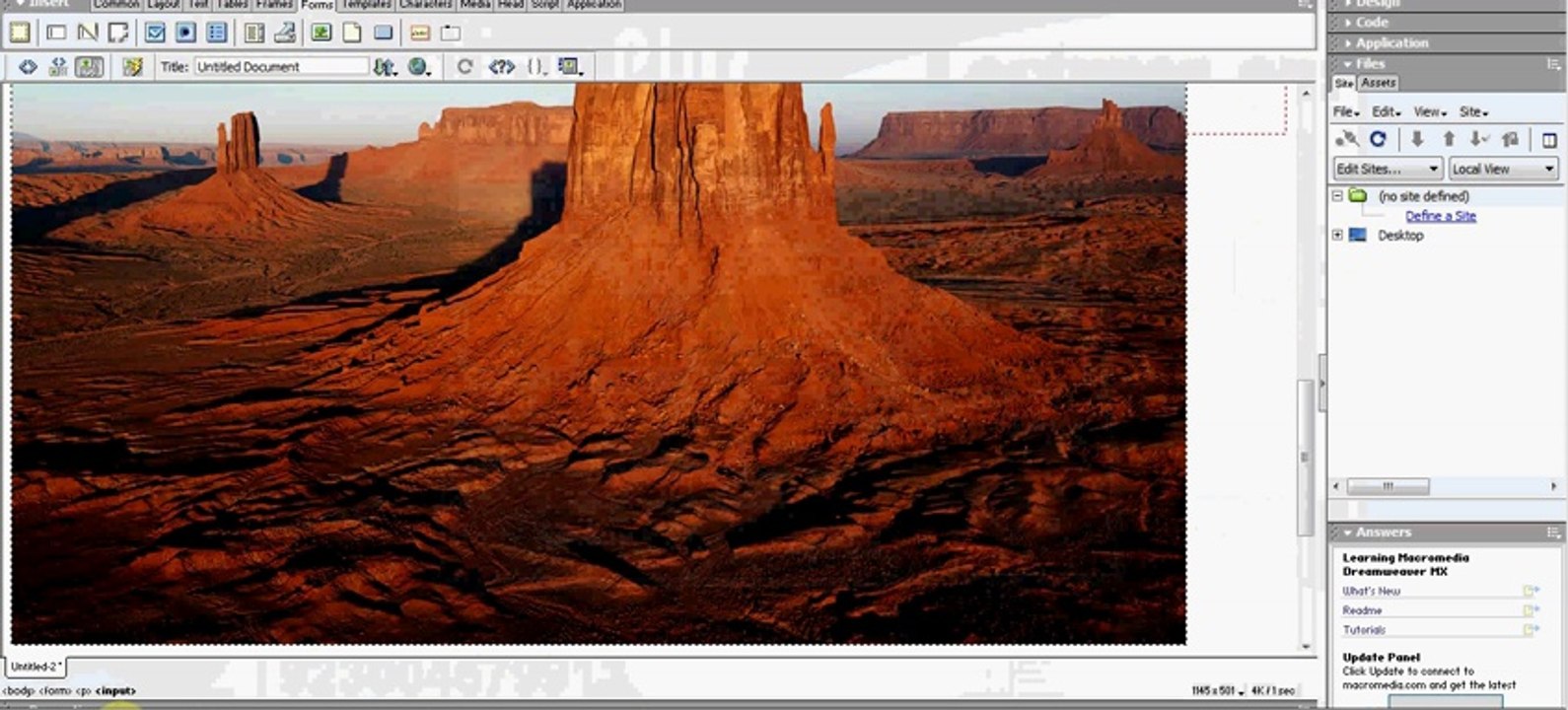The image size is (1568, 710).
Task: Select the Site tab in Files panel
Action: click(x=1344, y=84)
